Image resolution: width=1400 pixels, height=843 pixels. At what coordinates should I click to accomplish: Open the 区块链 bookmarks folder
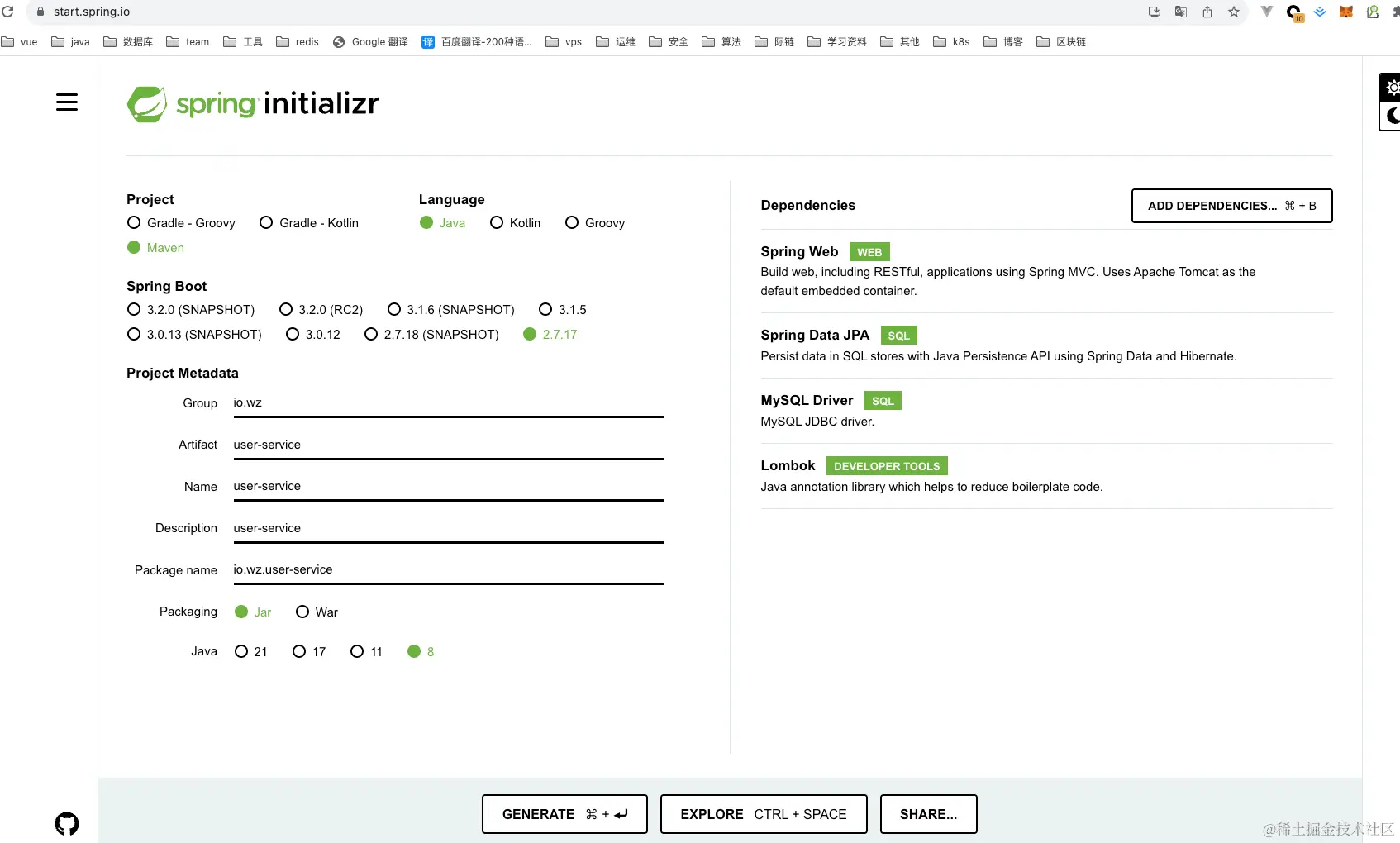[x=1061, y=41]
